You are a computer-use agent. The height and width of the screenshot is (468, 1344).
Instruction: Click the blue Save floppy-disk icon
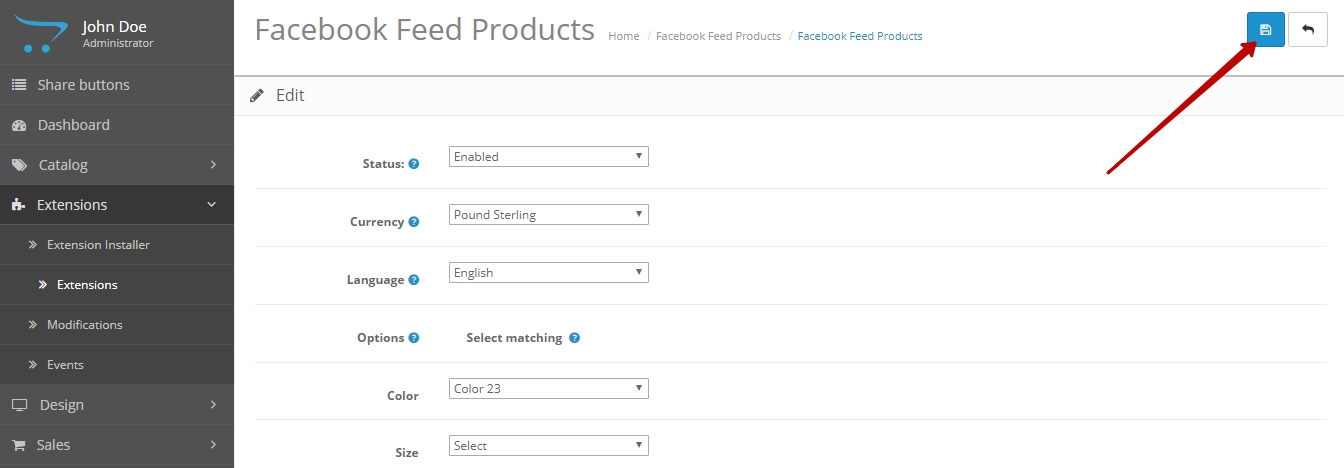(x=1265, y=30)
